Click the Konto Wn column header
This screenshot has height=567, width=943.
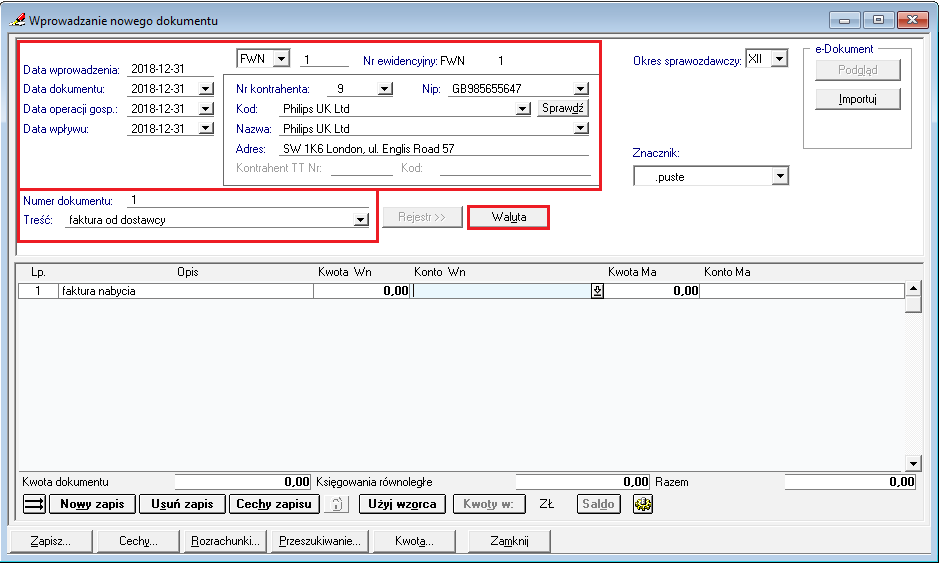pos(440,272)
